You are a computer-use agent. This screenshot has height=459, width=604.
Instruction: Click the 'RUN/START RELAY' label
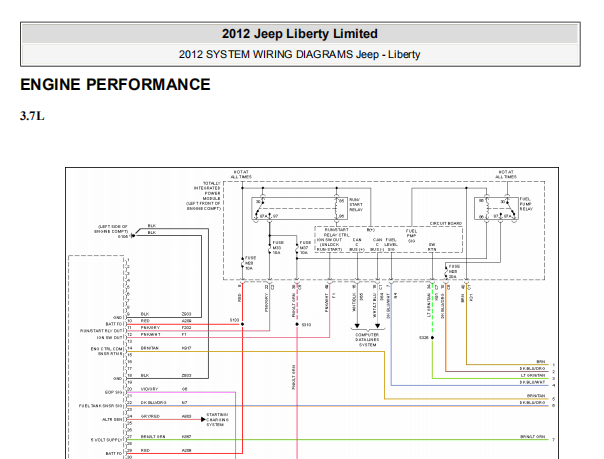[356, 204]
